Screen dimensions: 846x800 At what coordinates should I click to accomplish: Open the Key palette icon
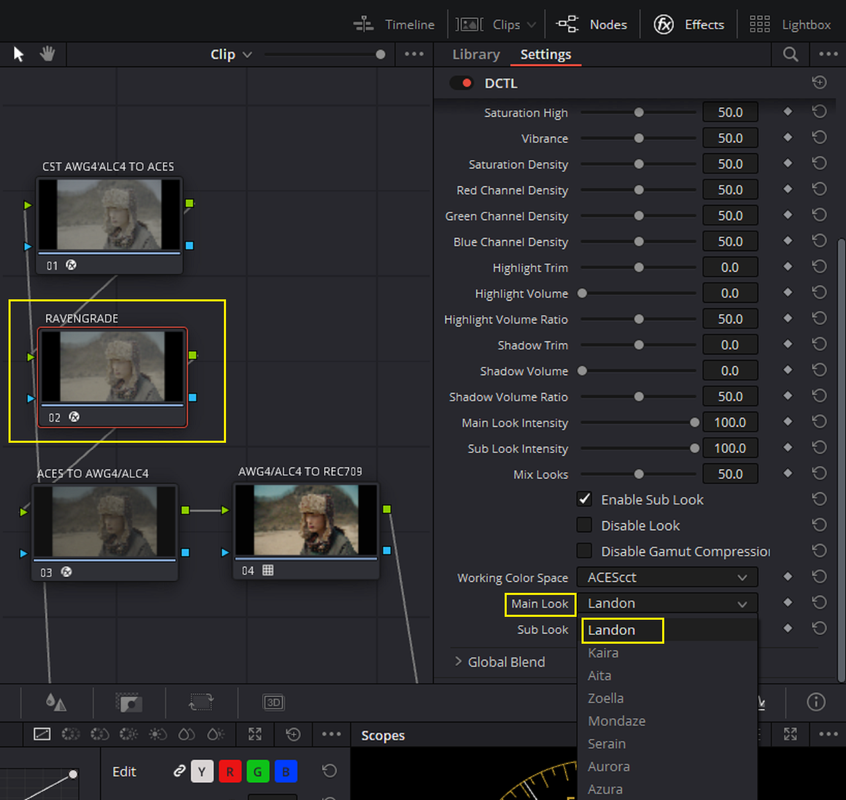tap(129, 702)
